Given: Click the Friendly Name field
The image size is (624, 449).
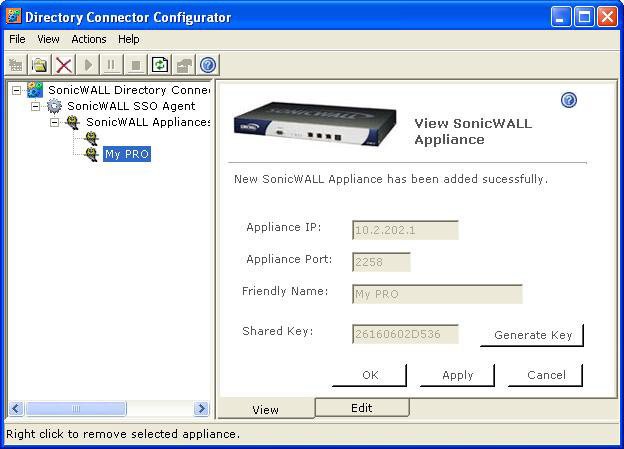Looking at the screenshot, I should [437, 294].
